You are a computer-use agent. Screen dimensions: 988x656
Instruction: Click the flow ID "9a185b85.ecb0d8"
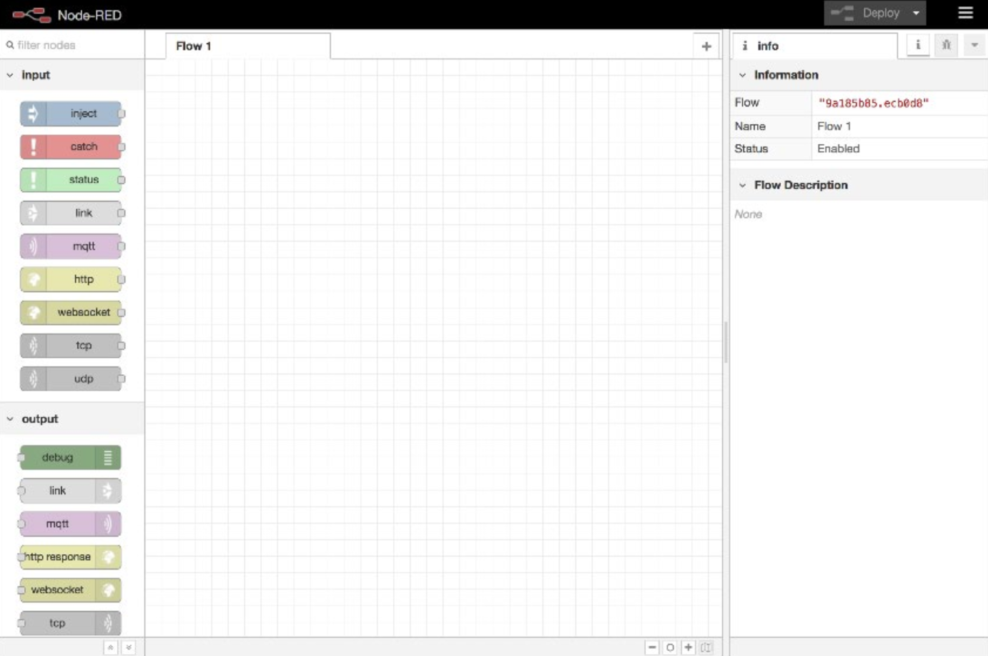[x=873, y=103]
